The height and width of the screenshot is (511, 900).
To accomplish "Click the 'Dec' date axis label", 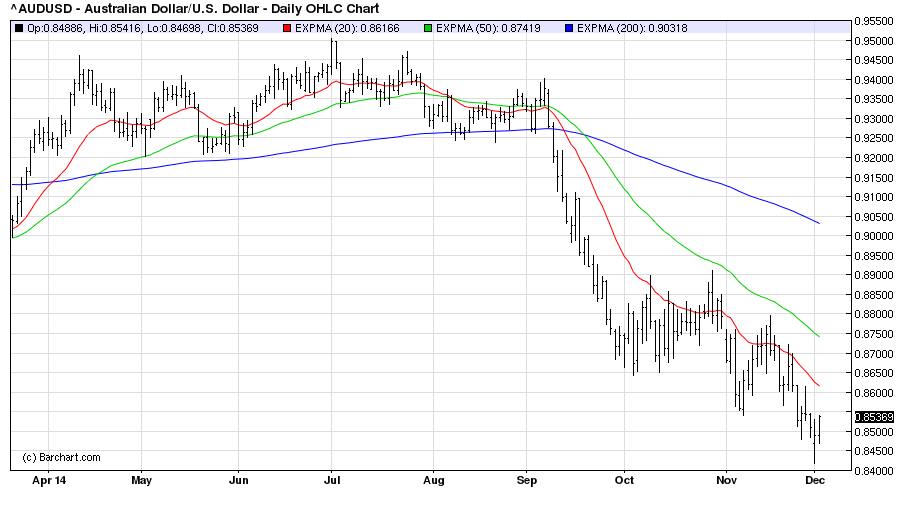I will point(814,480).
